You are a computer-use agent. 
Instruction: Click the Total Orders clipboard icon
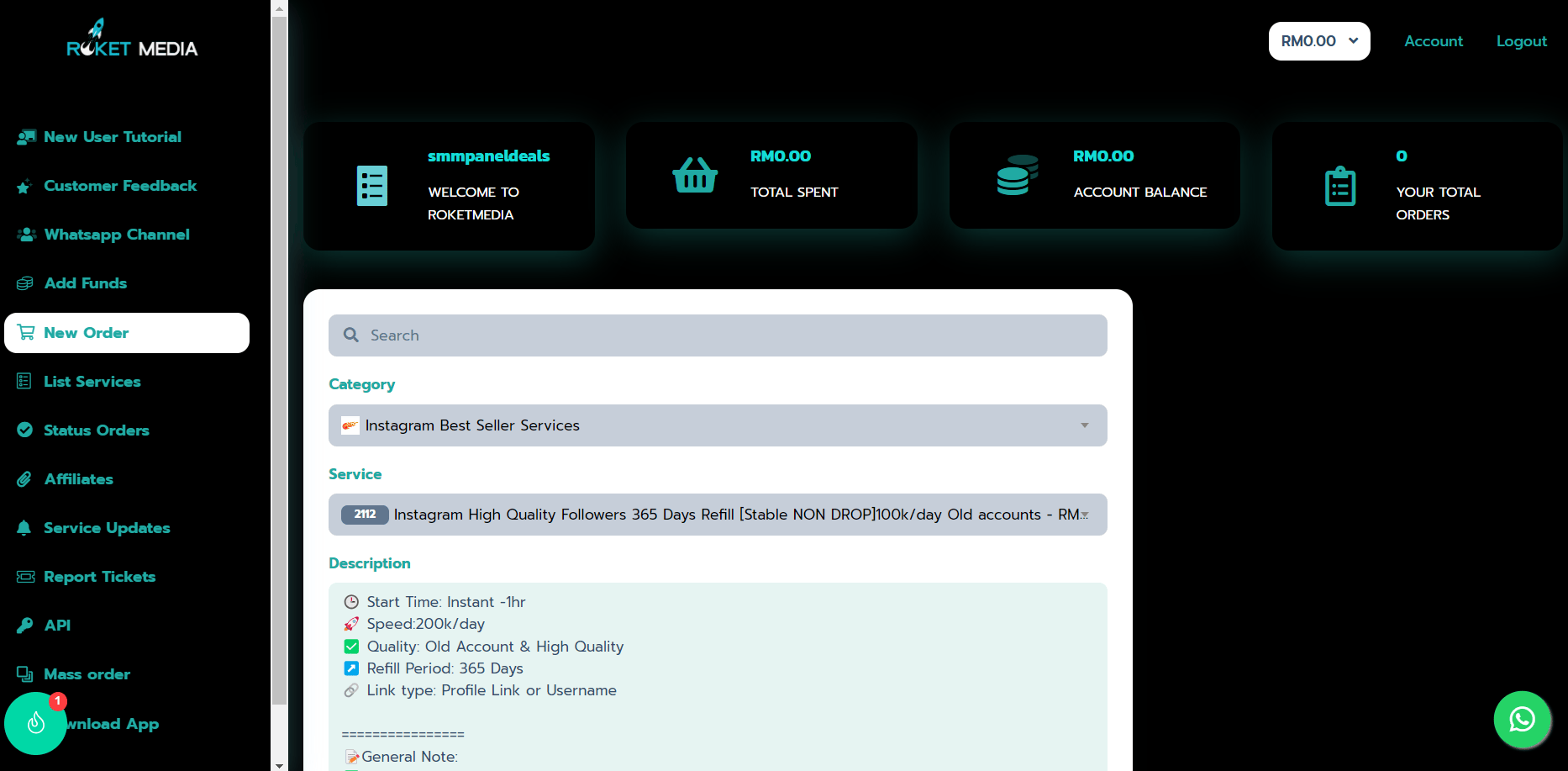pyautogui.click(x=1339, y=186)
